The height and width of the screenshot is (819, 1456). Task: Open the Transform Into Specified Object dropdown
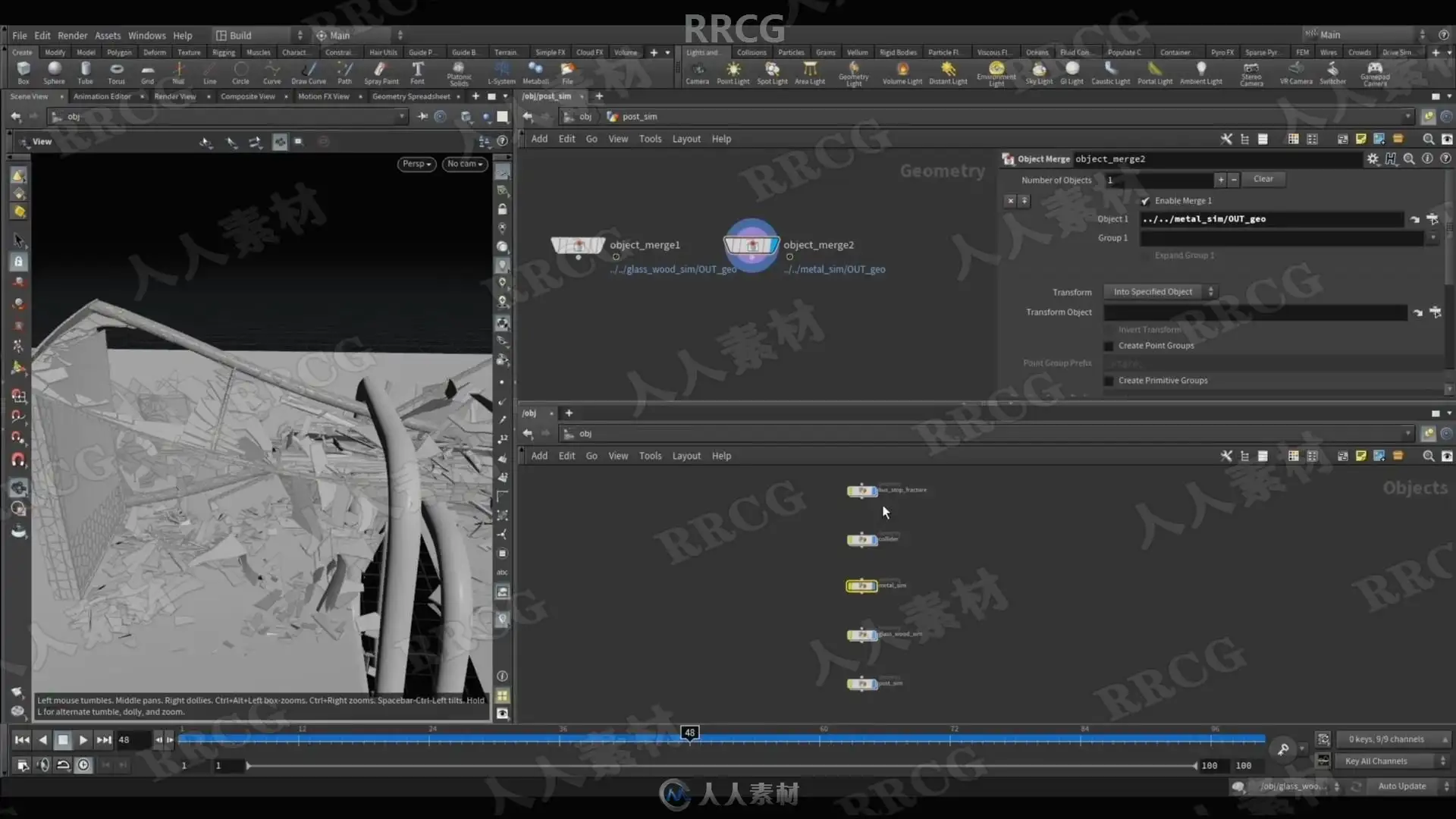(1159, 292)
